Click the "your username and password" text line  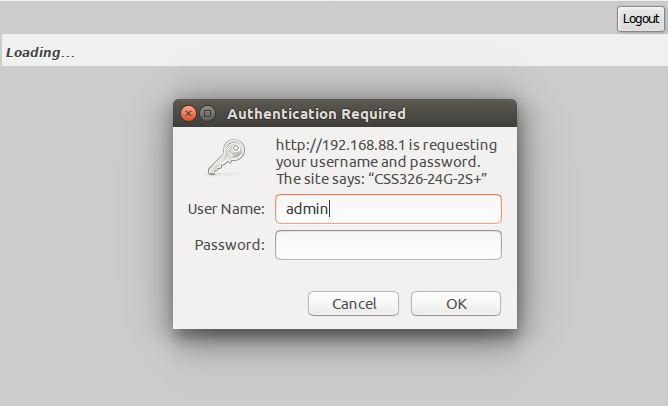[x=378, y=162]
